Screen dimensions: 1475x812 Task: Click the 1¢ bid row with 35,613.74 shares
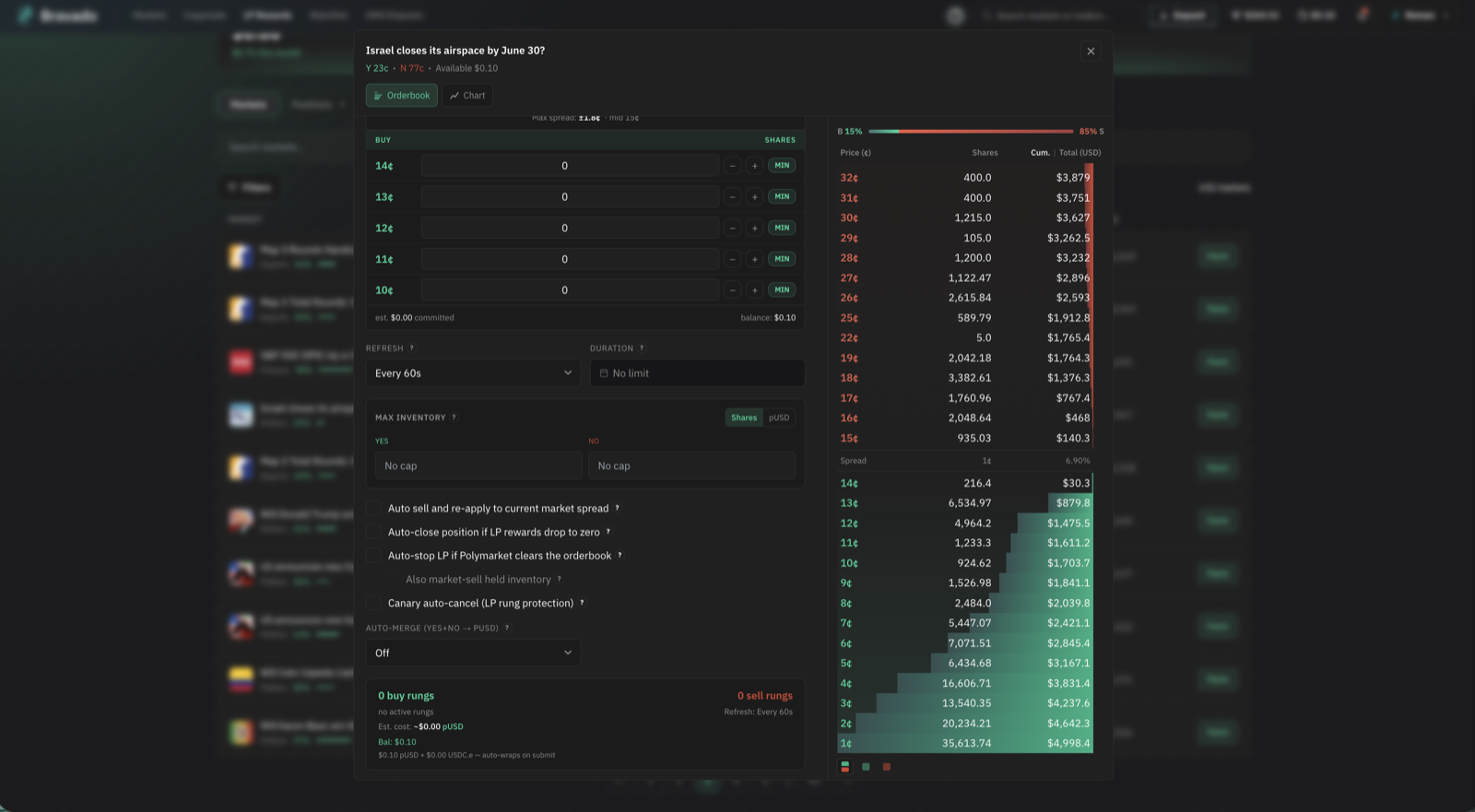(965, 743)
